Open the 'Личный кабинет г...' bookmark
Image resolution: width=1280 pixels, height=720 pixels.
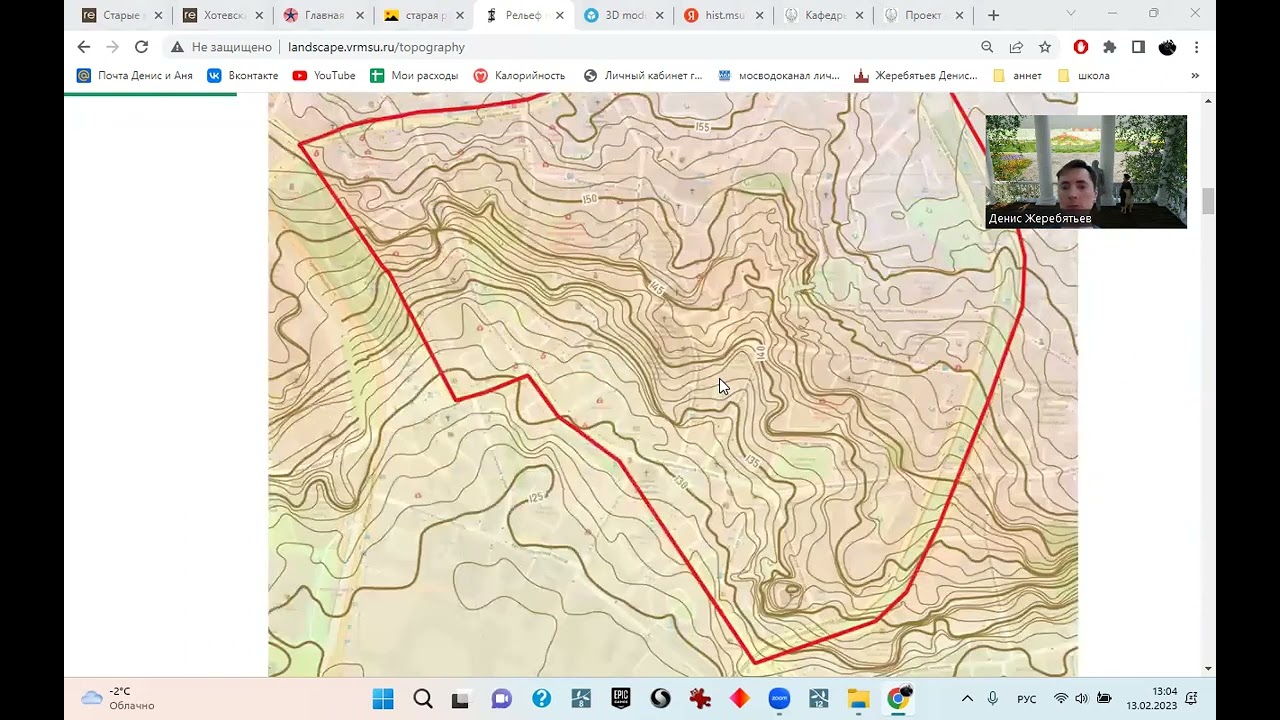click(x=643, y=75)
